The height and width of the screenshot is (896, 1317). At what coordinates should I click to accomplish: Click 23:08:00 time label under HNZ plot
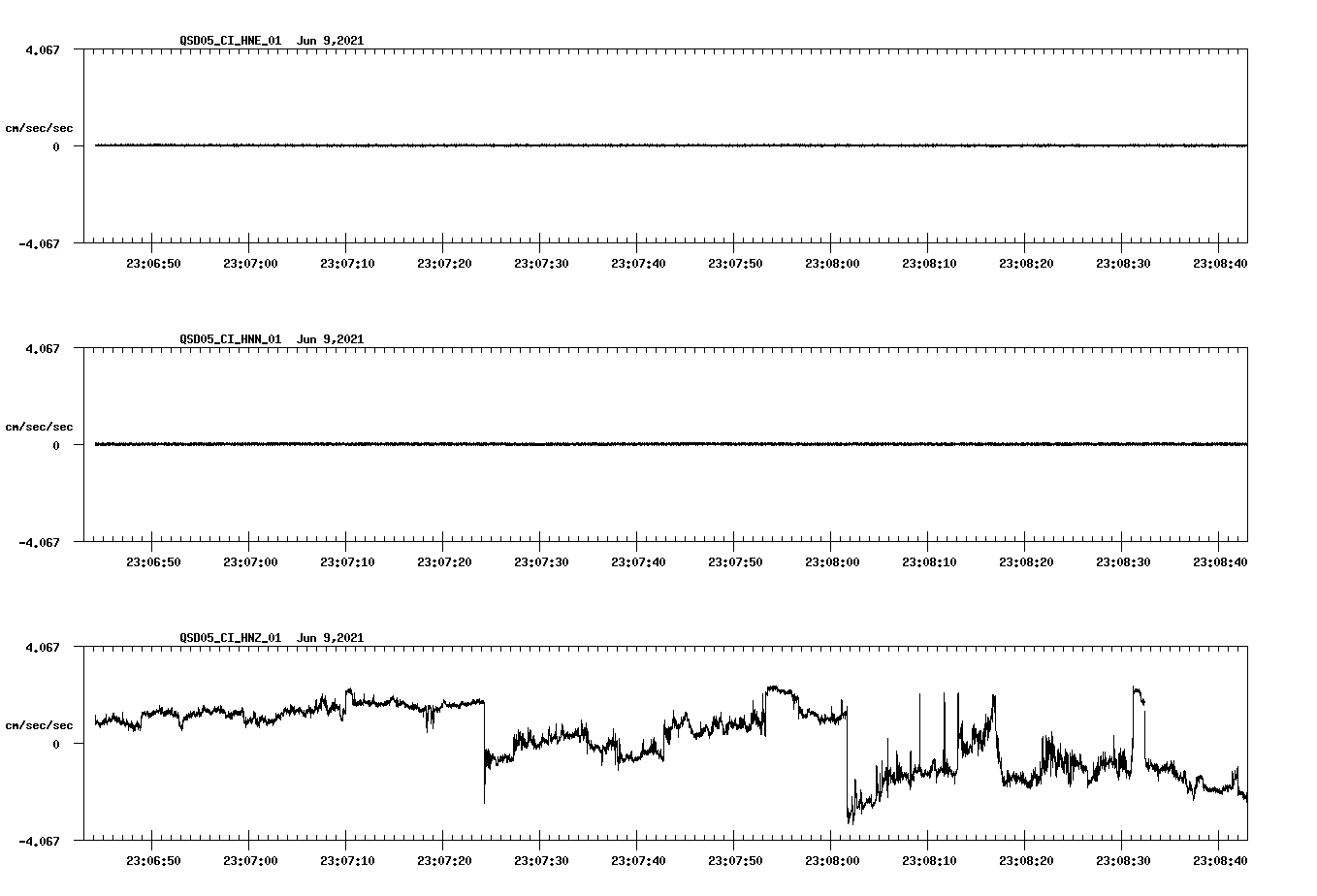click(832, 861)
